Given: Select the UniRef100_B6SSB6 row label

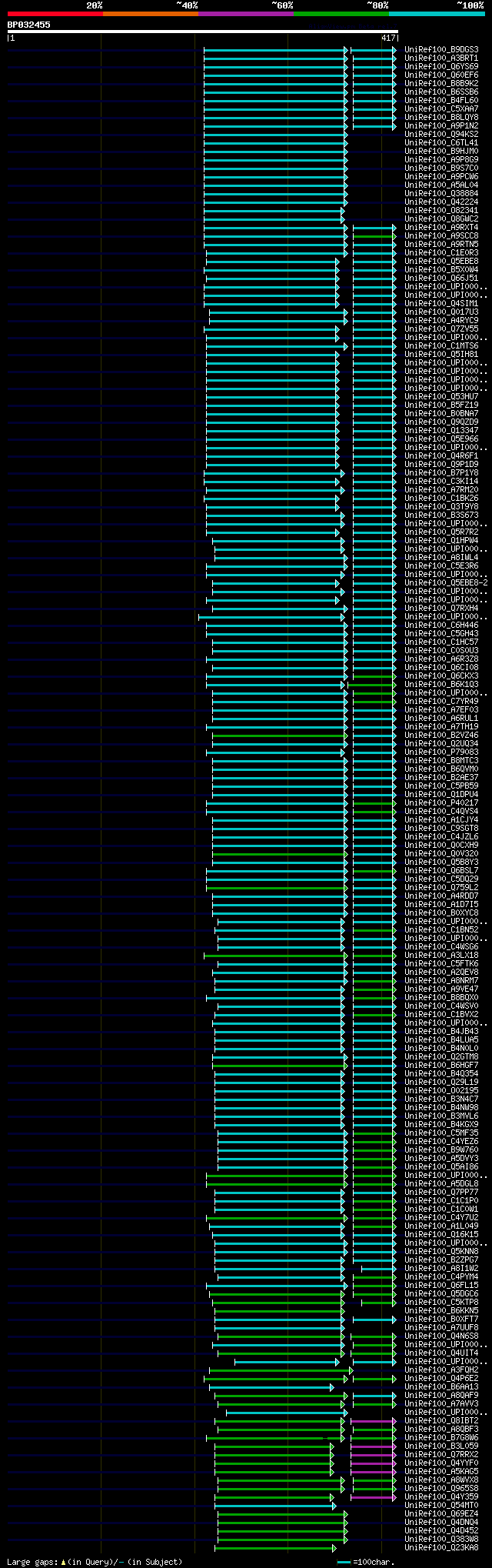Looking at the screenshot, I should 441,92.
